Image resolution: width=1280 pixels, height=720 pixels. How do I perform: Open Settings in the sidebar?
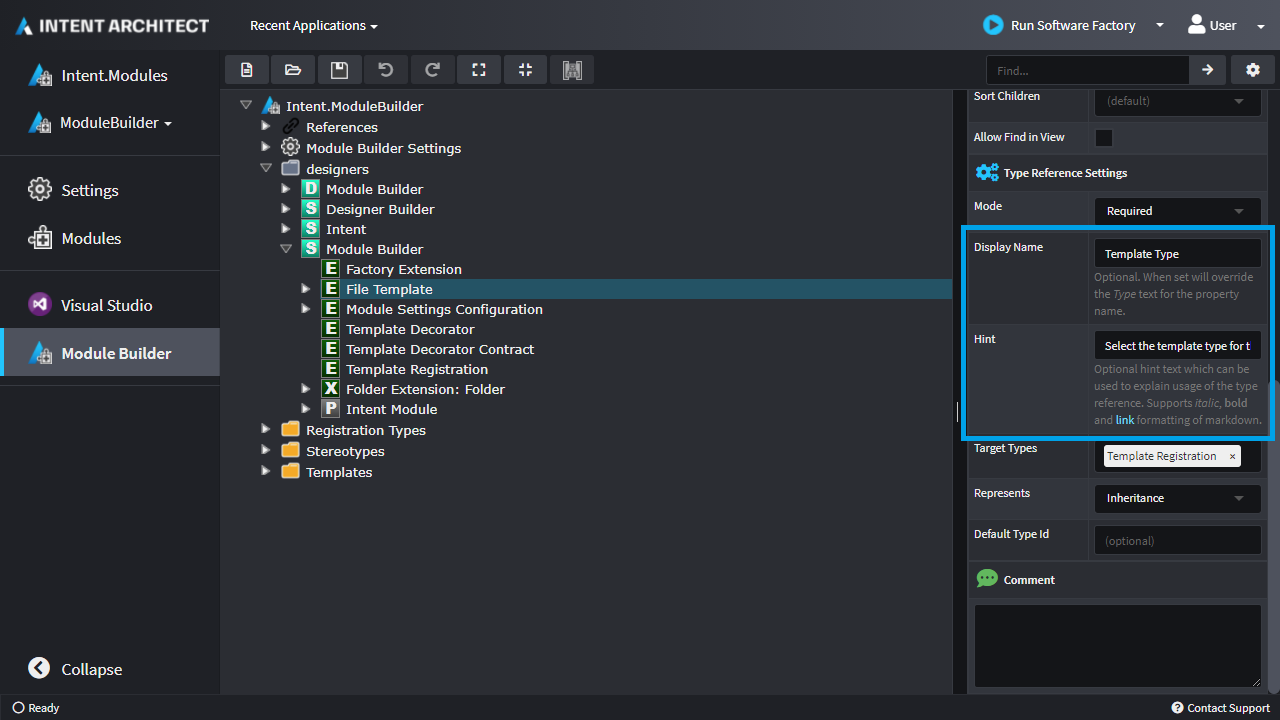click(110, 190)
